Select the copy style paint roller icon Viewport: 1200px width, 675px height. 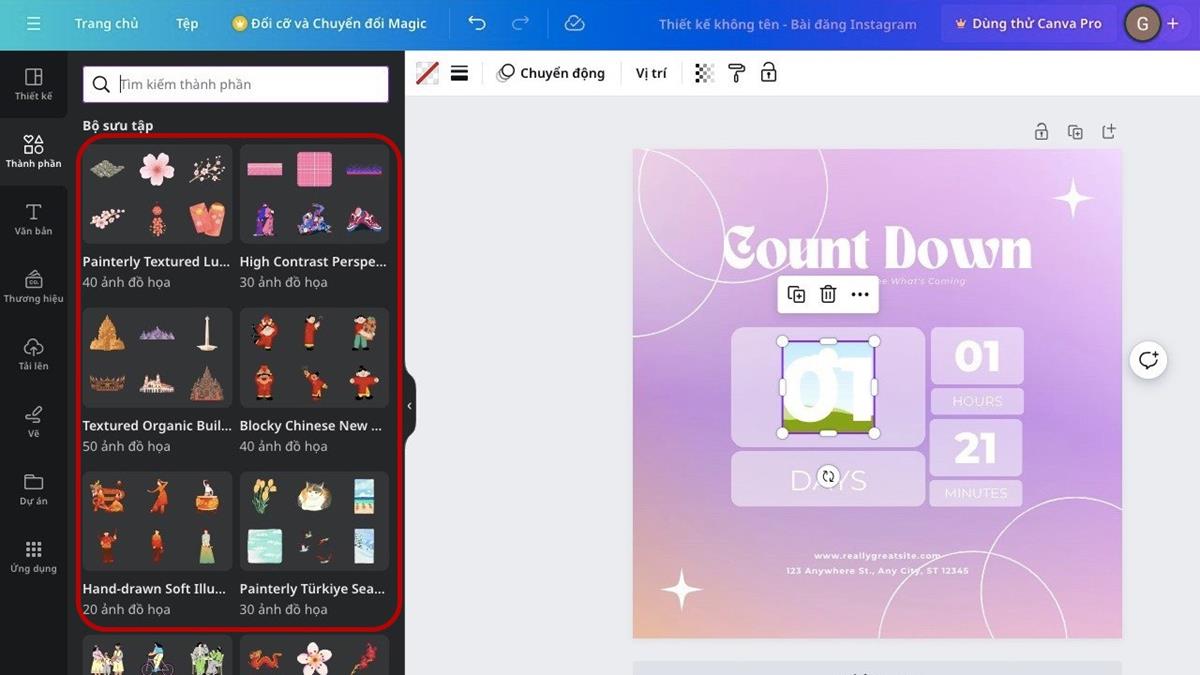[x=736, y=73]
